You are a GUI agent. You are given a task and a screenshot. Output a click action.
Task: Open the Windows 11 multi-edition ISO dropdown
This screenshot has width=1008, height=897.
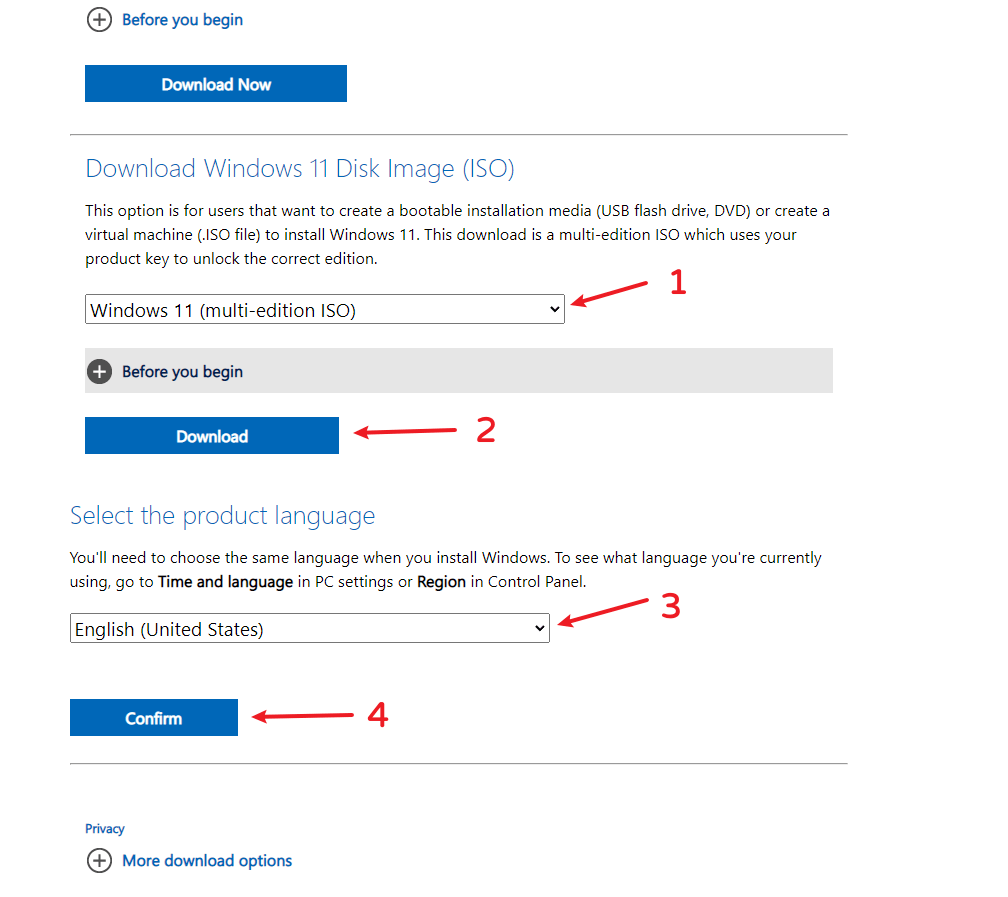(x=324, y=310)
